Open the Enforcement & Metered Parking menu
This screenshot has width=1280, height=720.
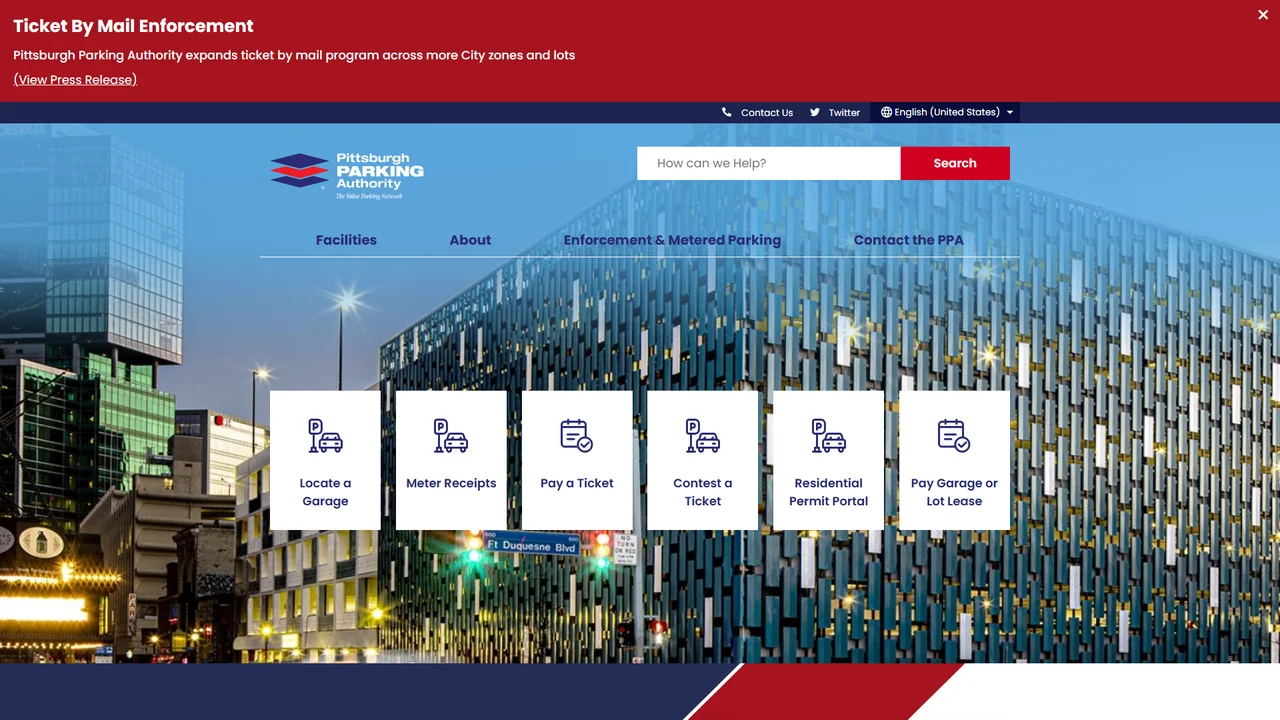pyautogui.click(x=672, y=240)
